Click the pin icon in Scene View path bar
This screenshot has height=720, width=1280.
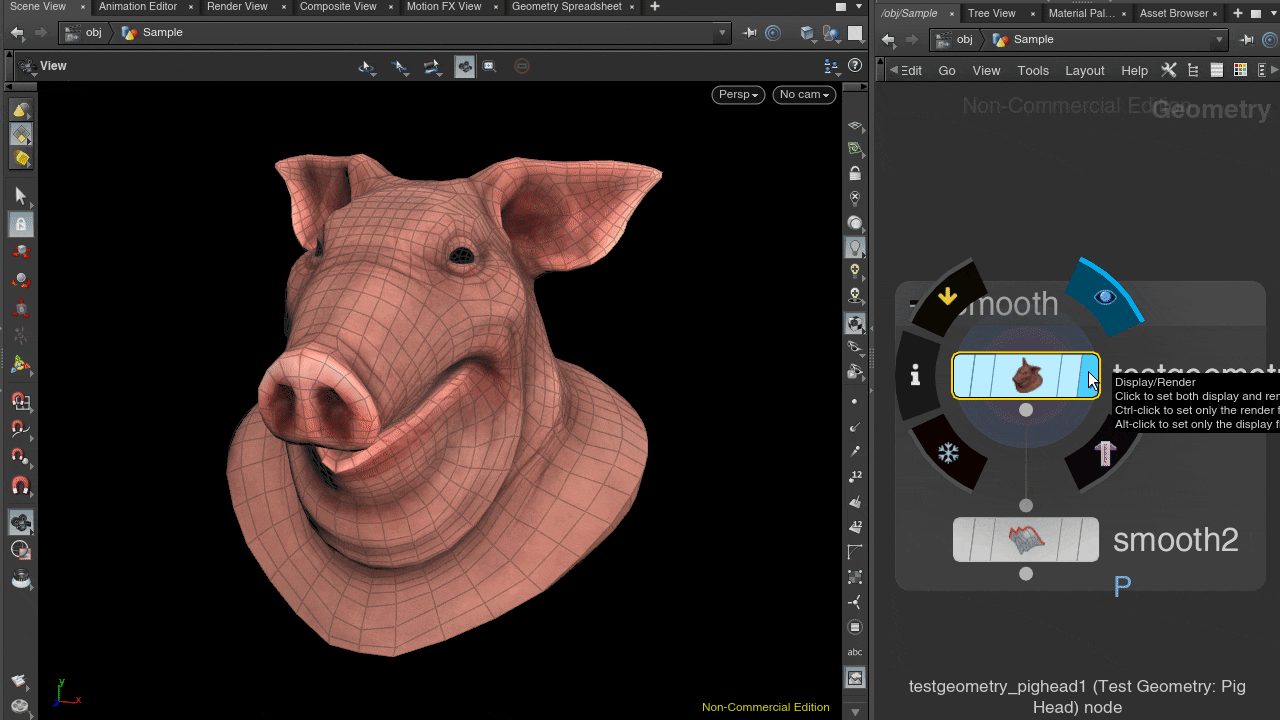[750, 33]
